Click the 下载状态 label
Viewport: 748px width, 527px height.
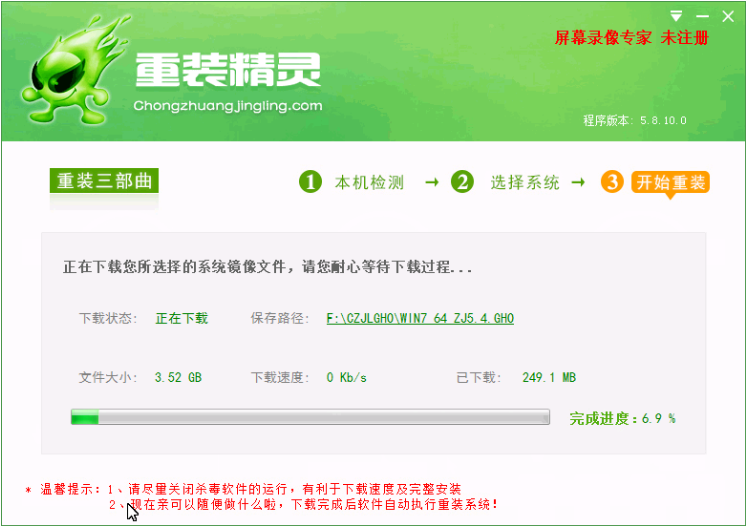[108, 318]
